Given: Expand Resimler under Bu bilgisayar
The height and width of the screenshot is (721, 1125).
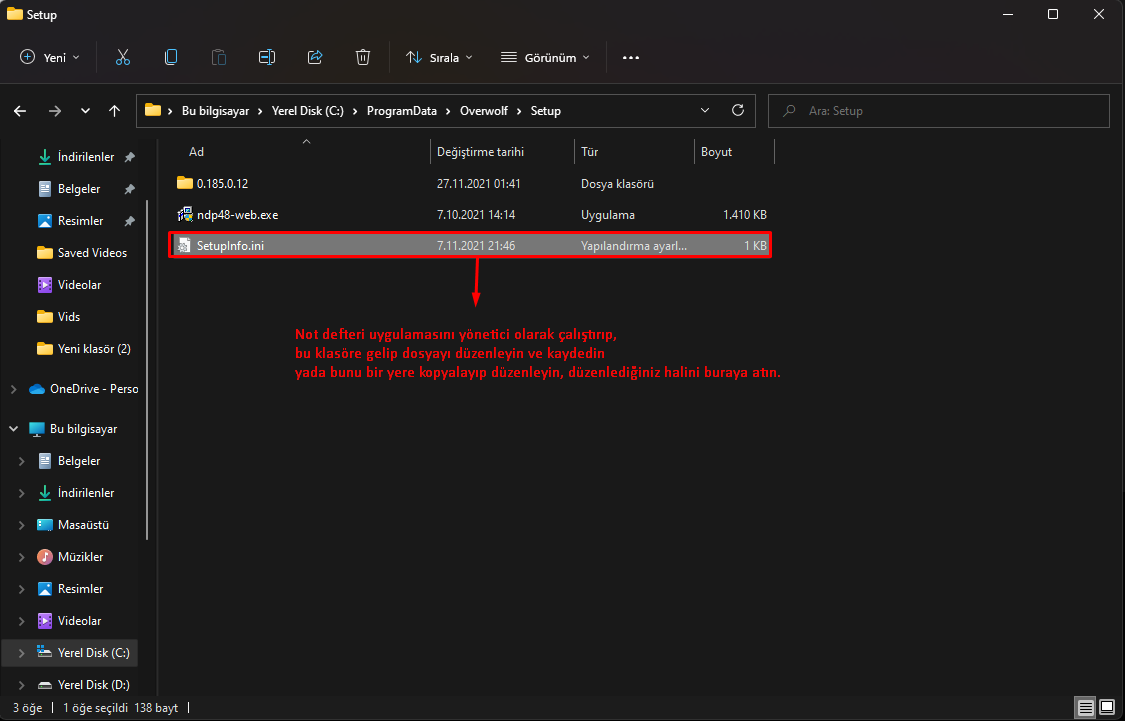Looking at the screenshot, I should [22, 589].
